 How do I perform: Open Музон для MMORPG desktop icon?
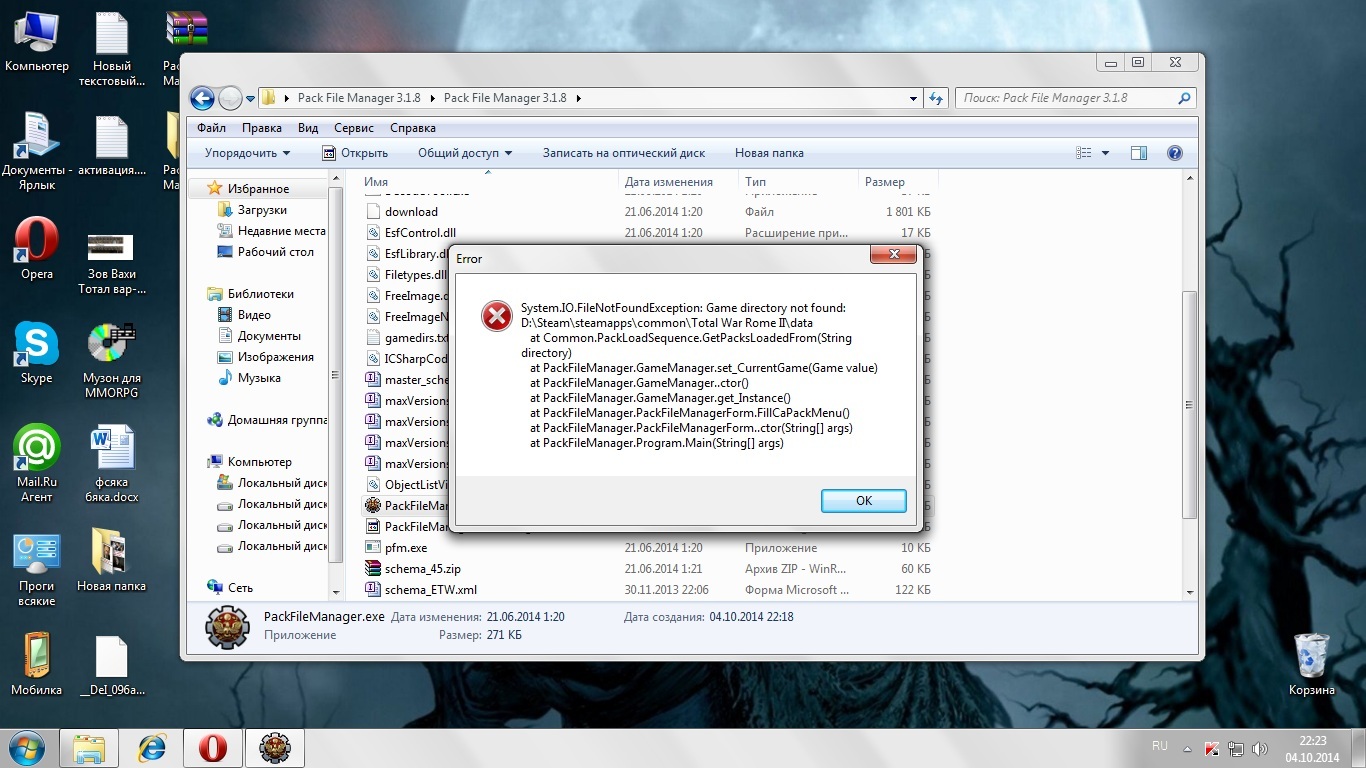[112, 360]
